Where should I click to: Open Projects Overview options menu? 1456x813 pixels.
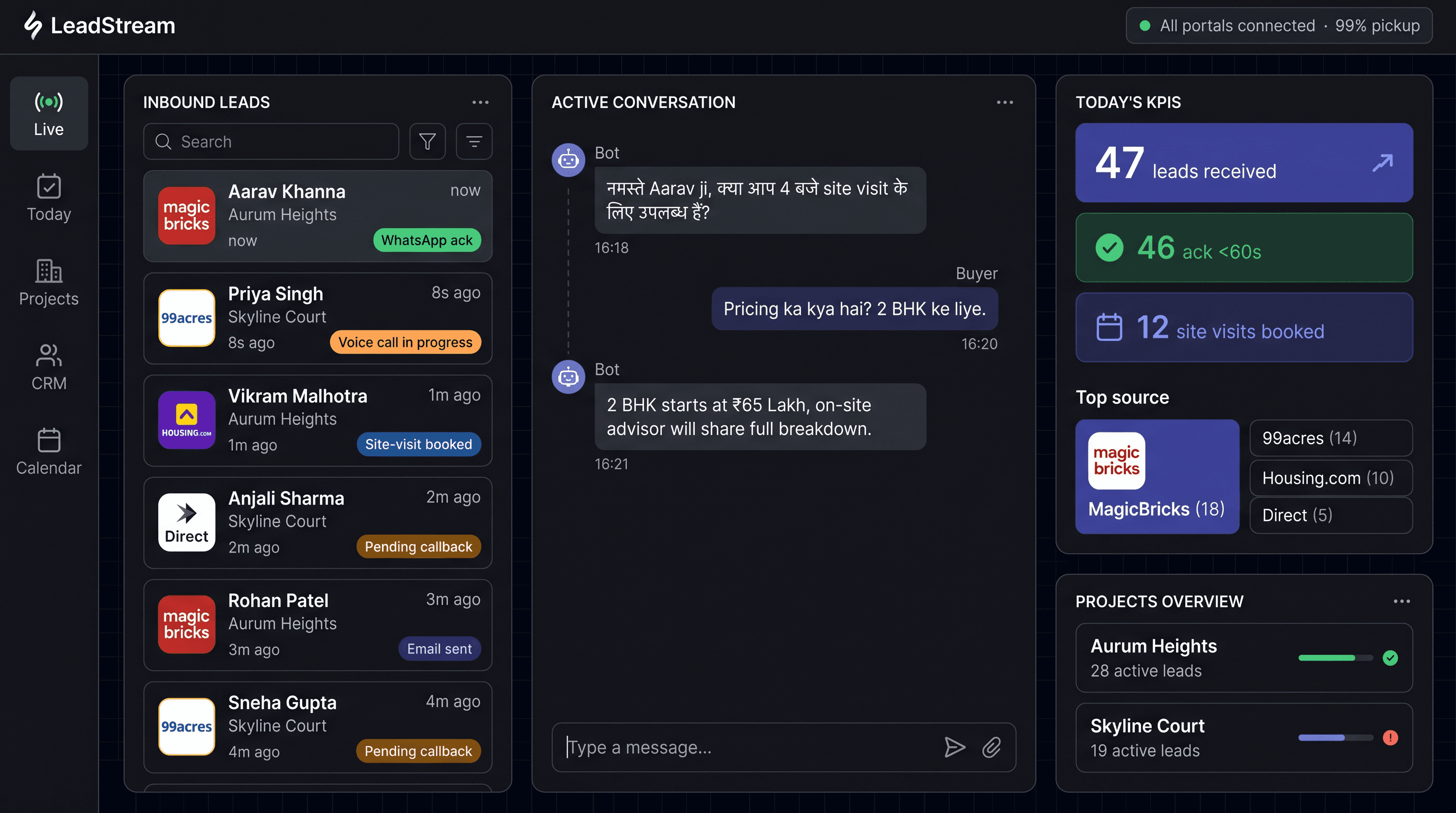[x=1402, y=602]
